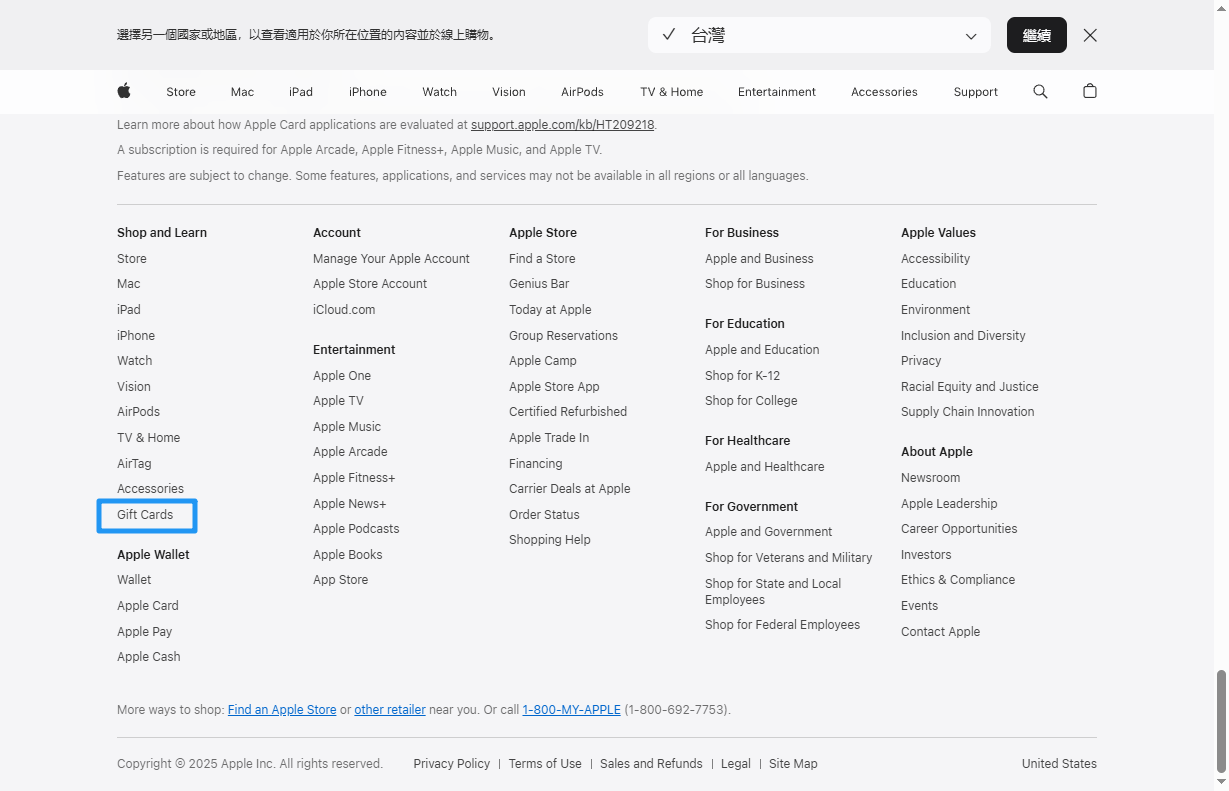Click United States region link
This screenshot has height=791, width=1229.
[1059, 764]
